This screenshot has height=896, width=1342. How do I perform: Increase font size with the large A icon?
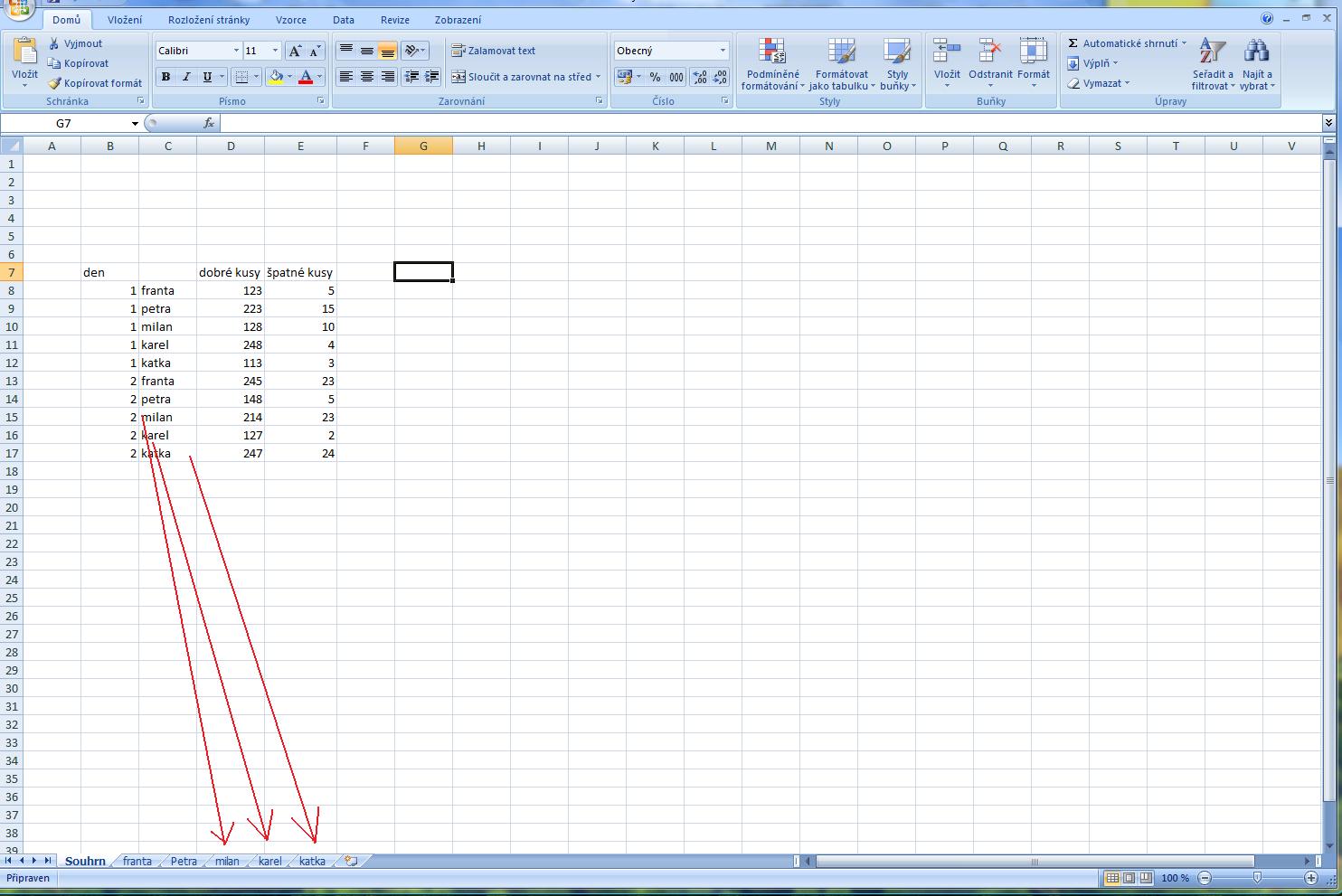295,51
